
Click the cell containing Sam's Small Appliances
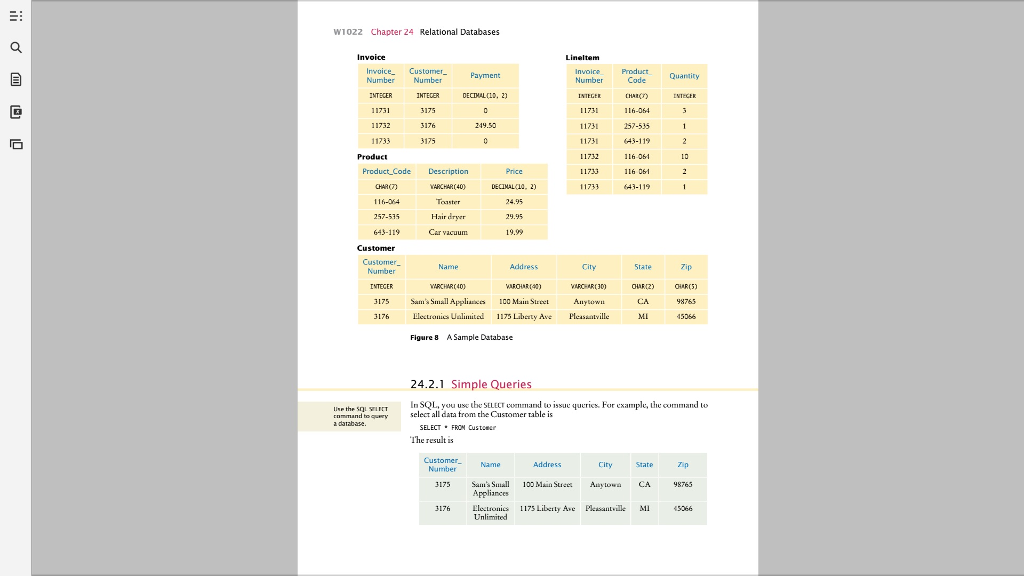click(448, 303)
